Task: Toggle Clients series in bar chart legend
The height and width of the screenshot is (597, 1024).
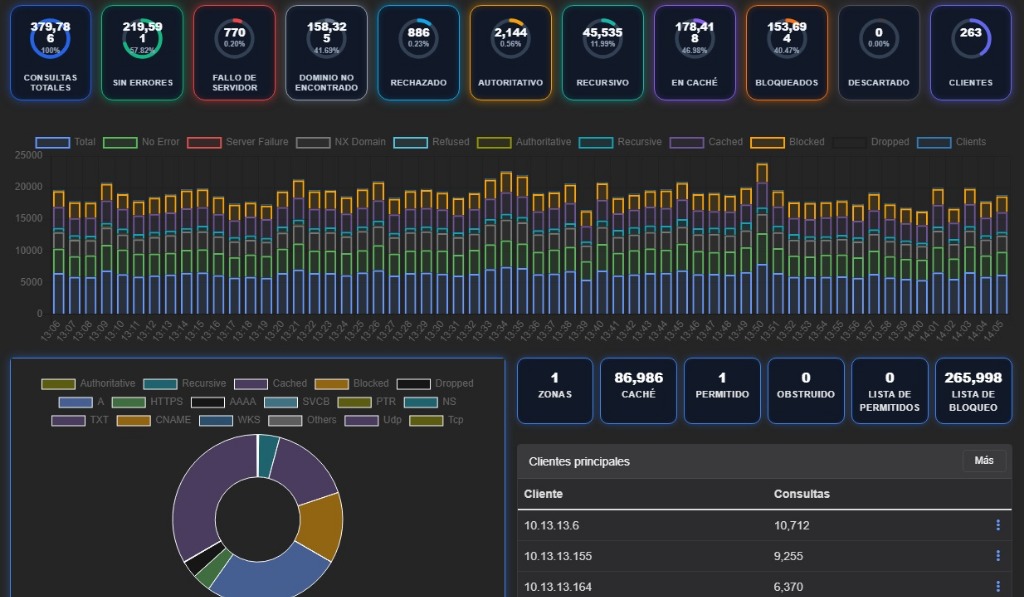Action: click(952, 142)
